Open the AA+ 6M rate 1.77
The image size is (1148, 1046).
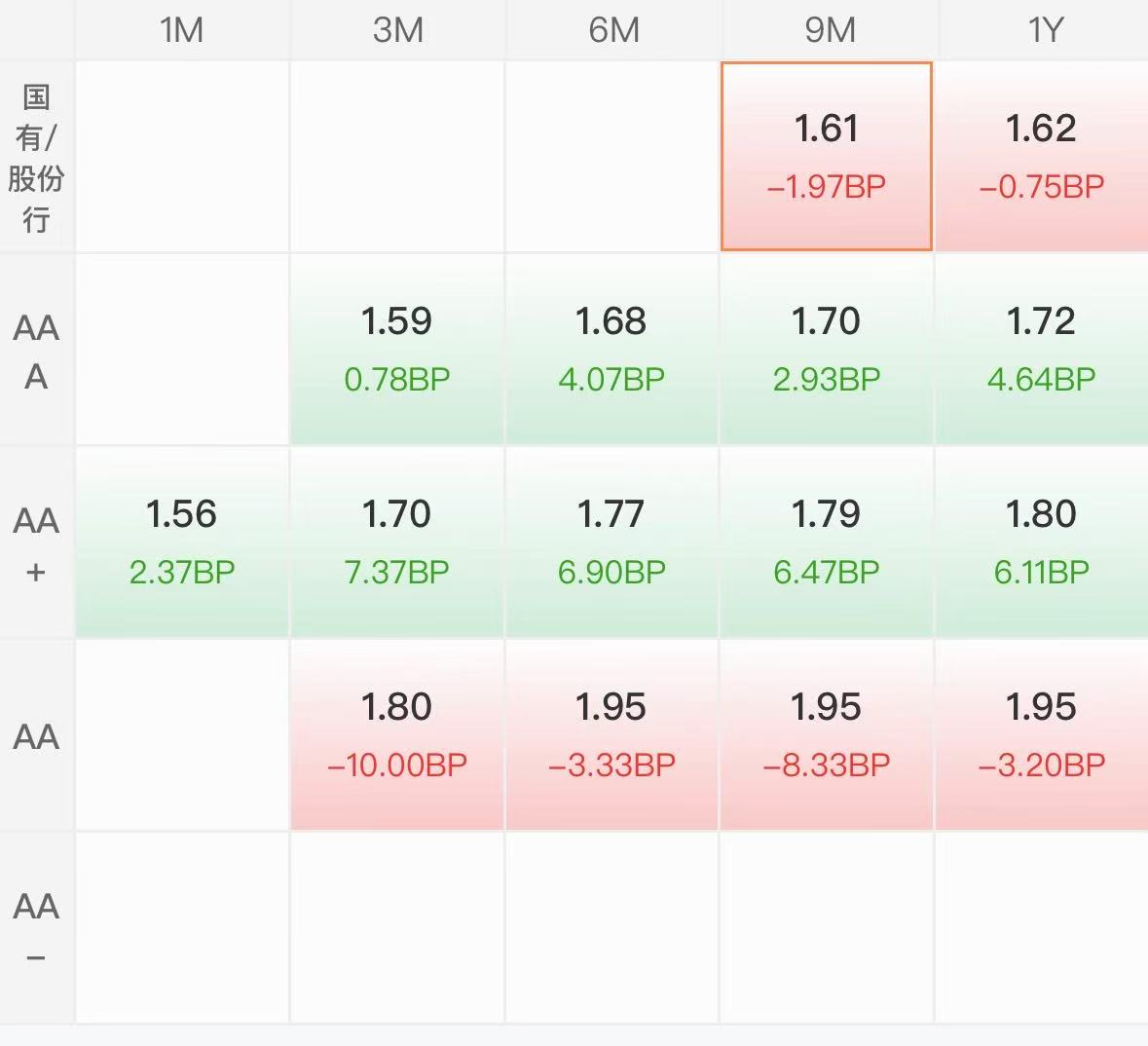click(x=611, y=542)
